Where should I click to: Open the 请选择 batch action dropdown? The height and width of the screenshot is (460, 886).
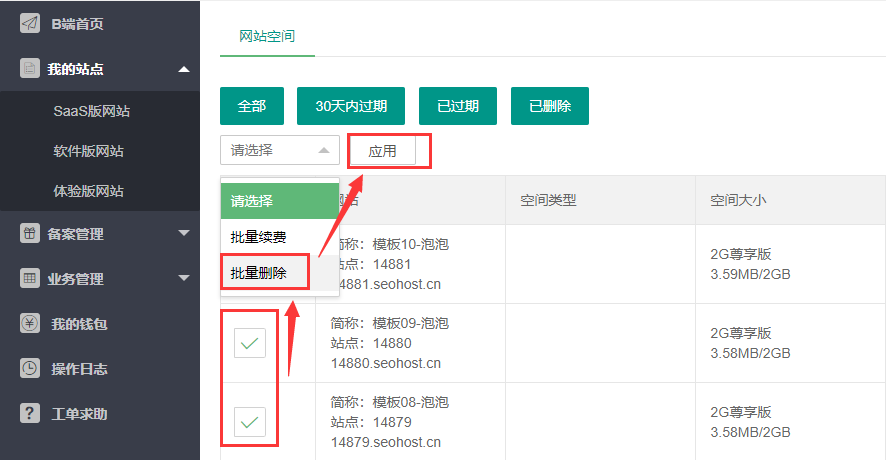point(279,151)
